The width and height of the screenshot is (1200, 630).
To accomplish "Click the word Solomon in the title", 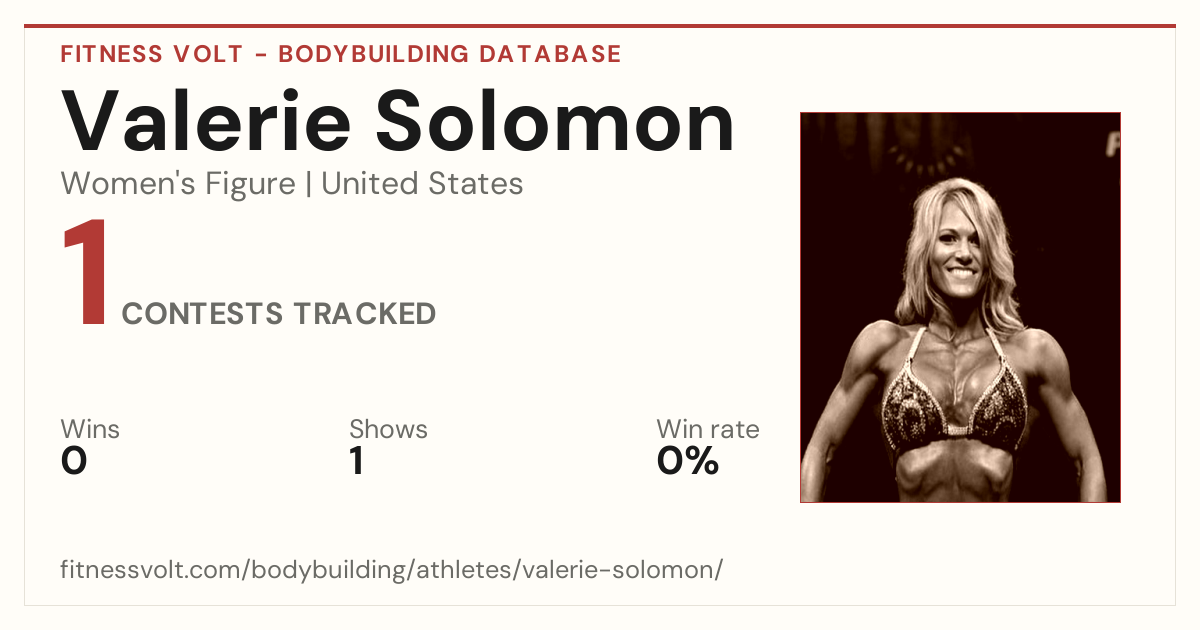I will pos(556,122).
